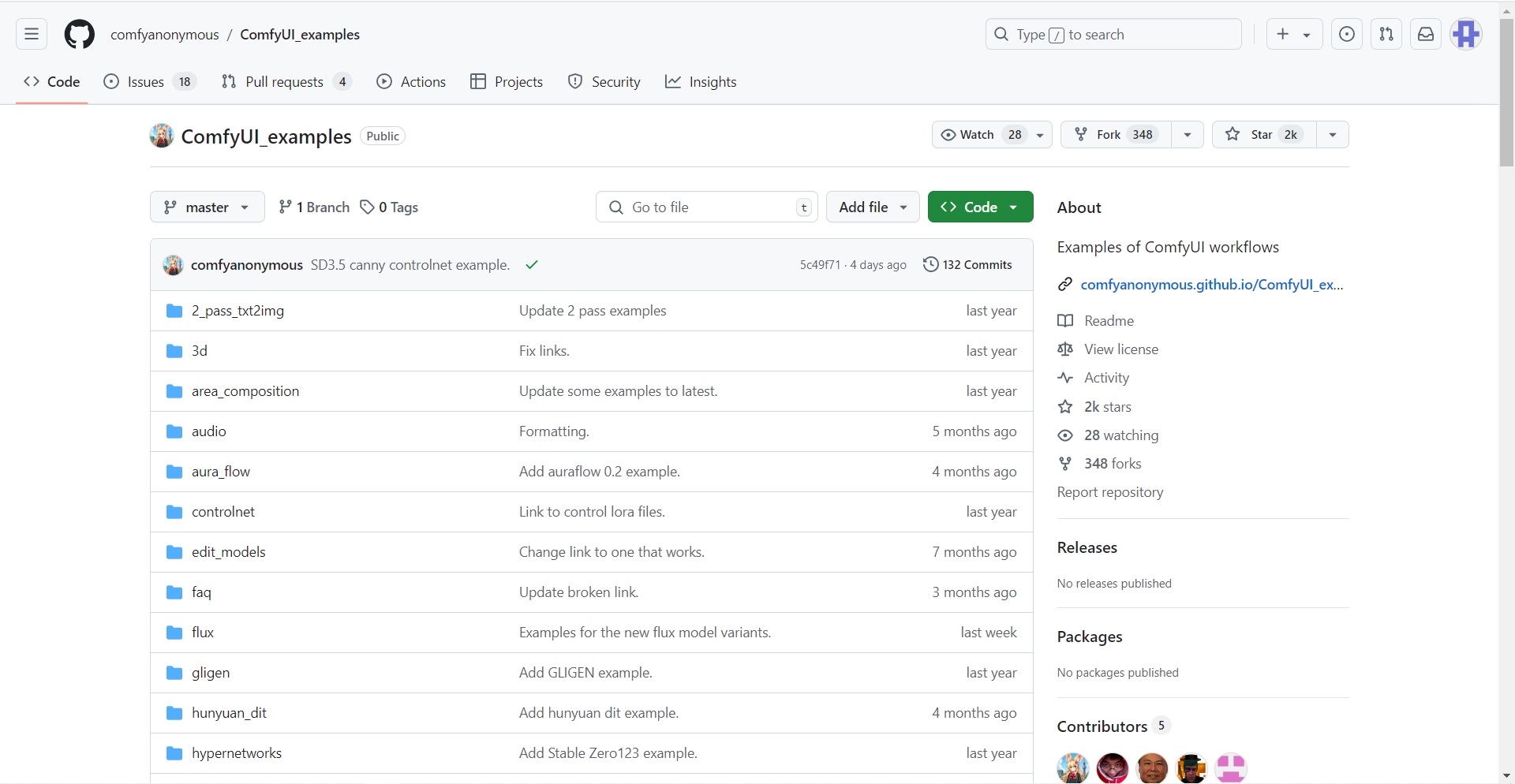
Task: Click the third contributor avatar
Action: 1152,768
